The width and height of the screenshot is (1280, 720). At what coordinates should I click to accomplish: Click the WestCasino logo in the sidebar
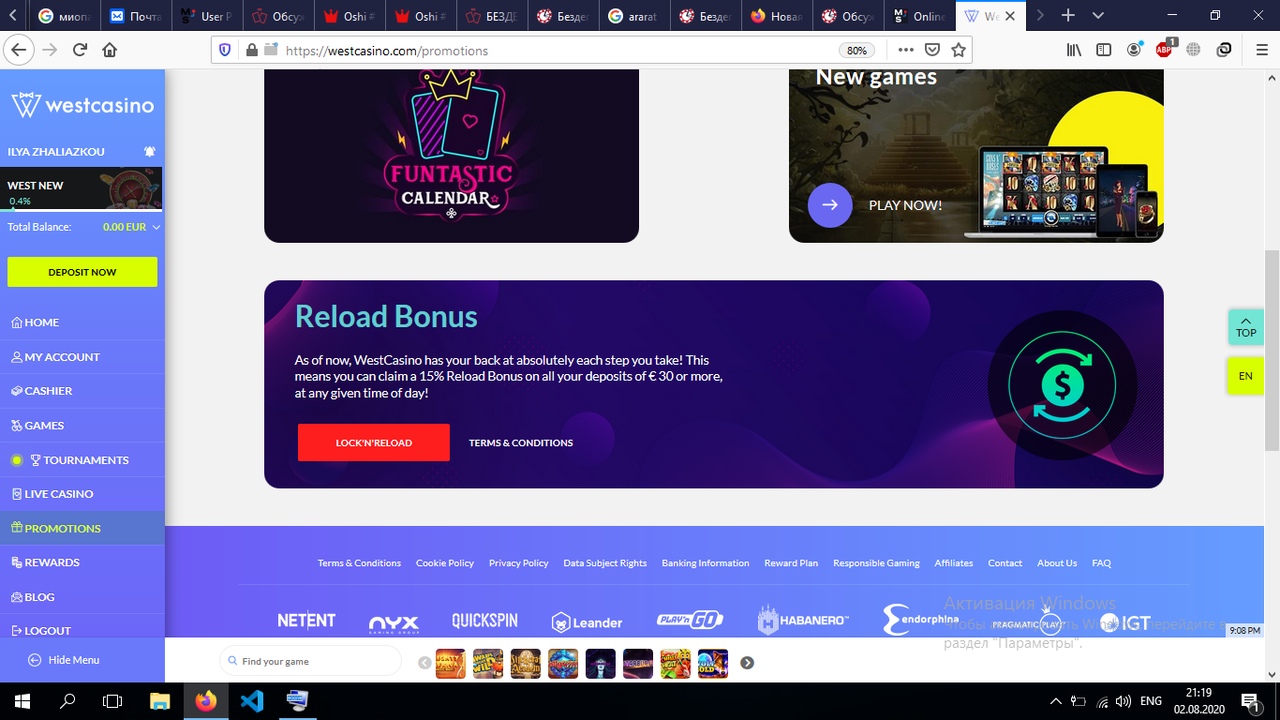[82, 105]
